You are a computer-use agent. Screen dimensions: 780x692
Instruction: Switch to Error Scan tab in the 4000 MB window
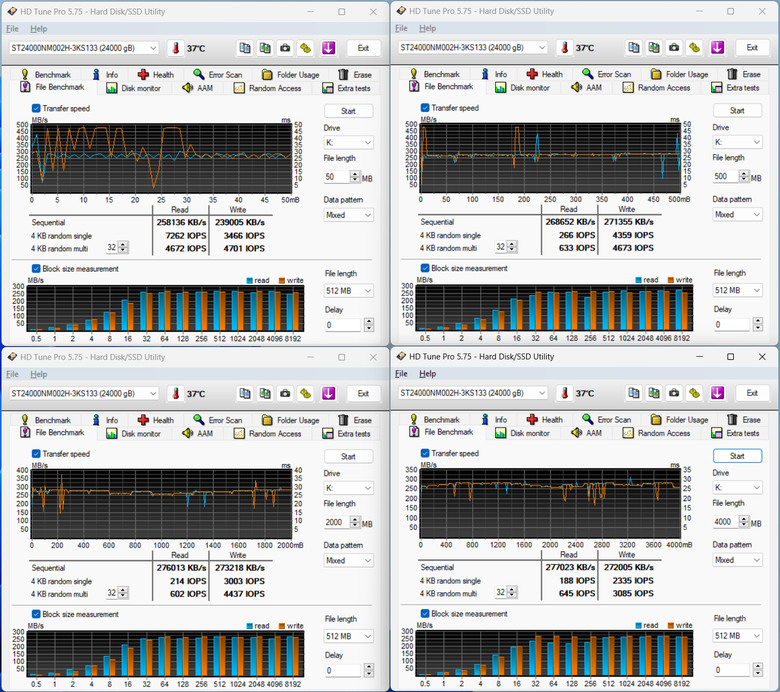pos(607,420)
